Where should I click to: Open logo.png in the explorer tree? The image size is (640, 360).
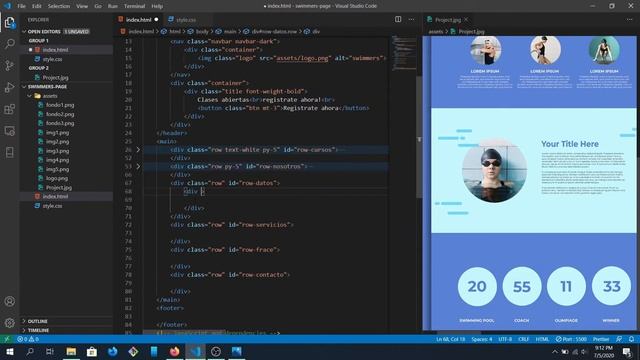click(57, 178)
